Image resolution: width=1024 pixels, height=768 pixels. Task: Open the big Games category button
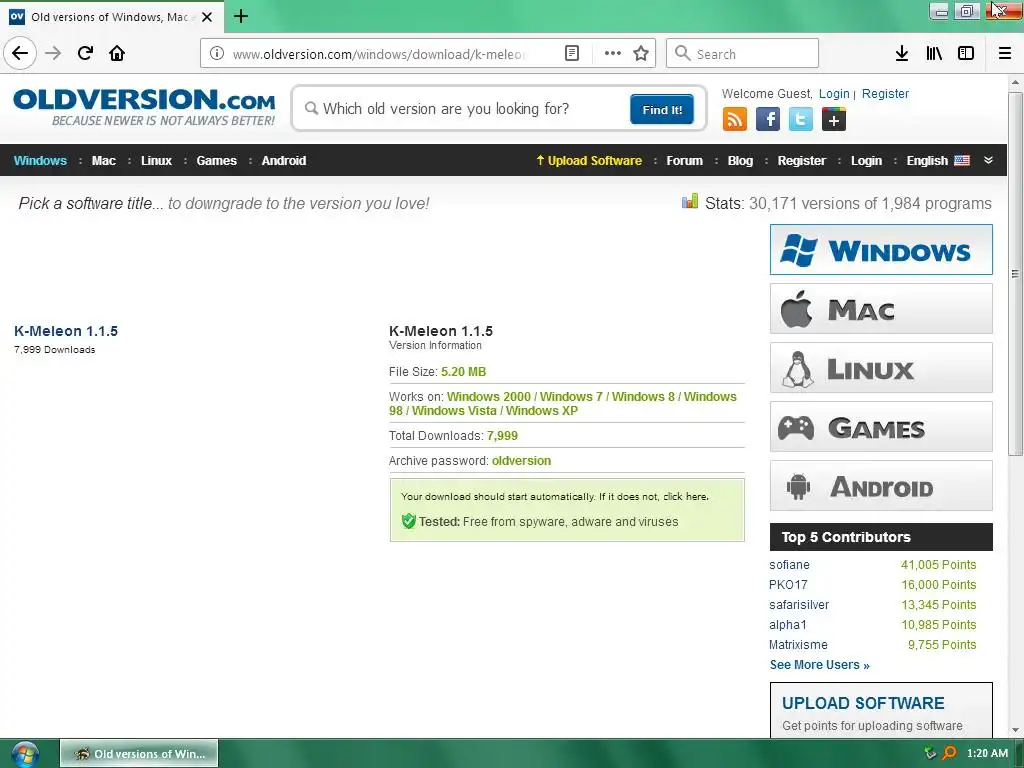coord(881,427)
